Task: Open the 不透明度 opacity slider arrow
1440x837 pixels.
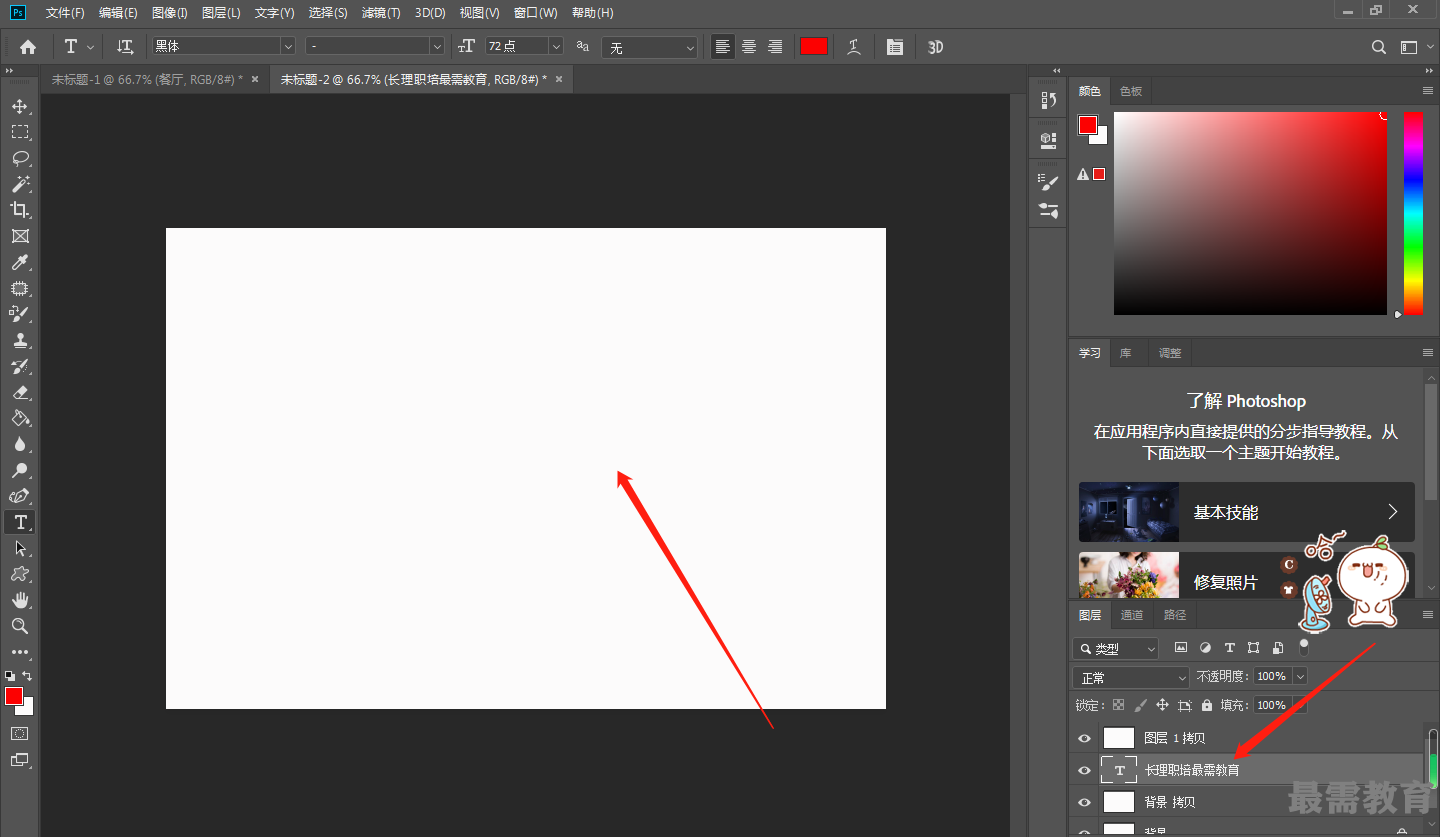Action: click(x=1300, y=676)
